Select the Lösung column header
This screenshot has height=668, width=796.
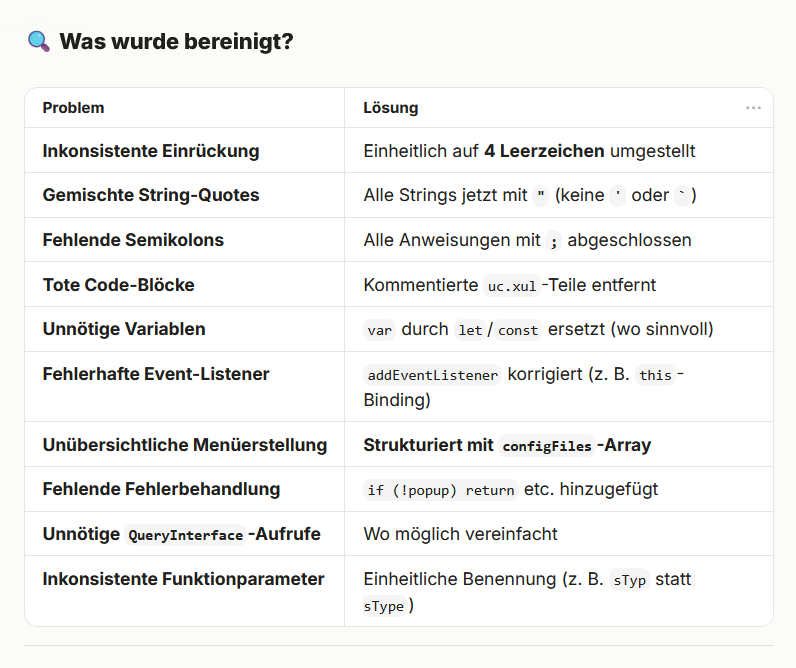coord(390,108)
